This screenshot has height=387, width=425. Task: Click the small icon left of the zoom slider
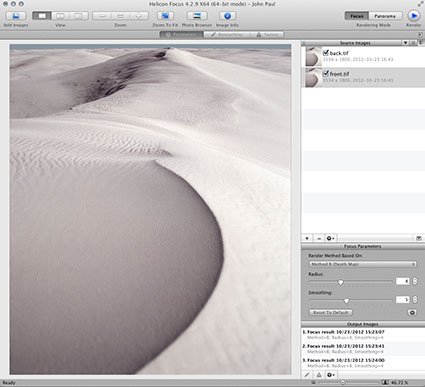[313, 382]
